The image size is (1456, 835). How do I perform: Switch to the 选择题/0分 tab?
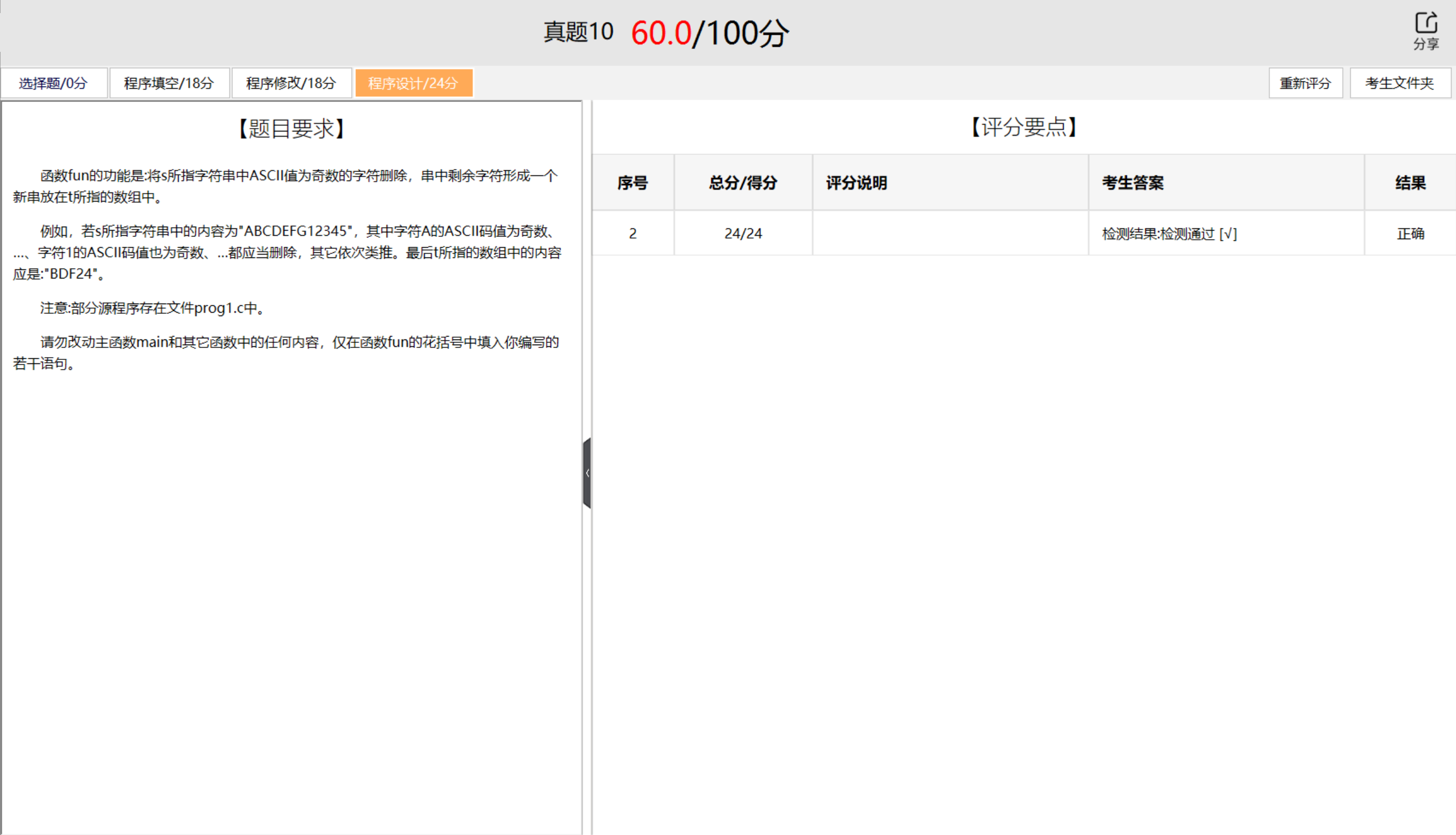tap(54, 83)
